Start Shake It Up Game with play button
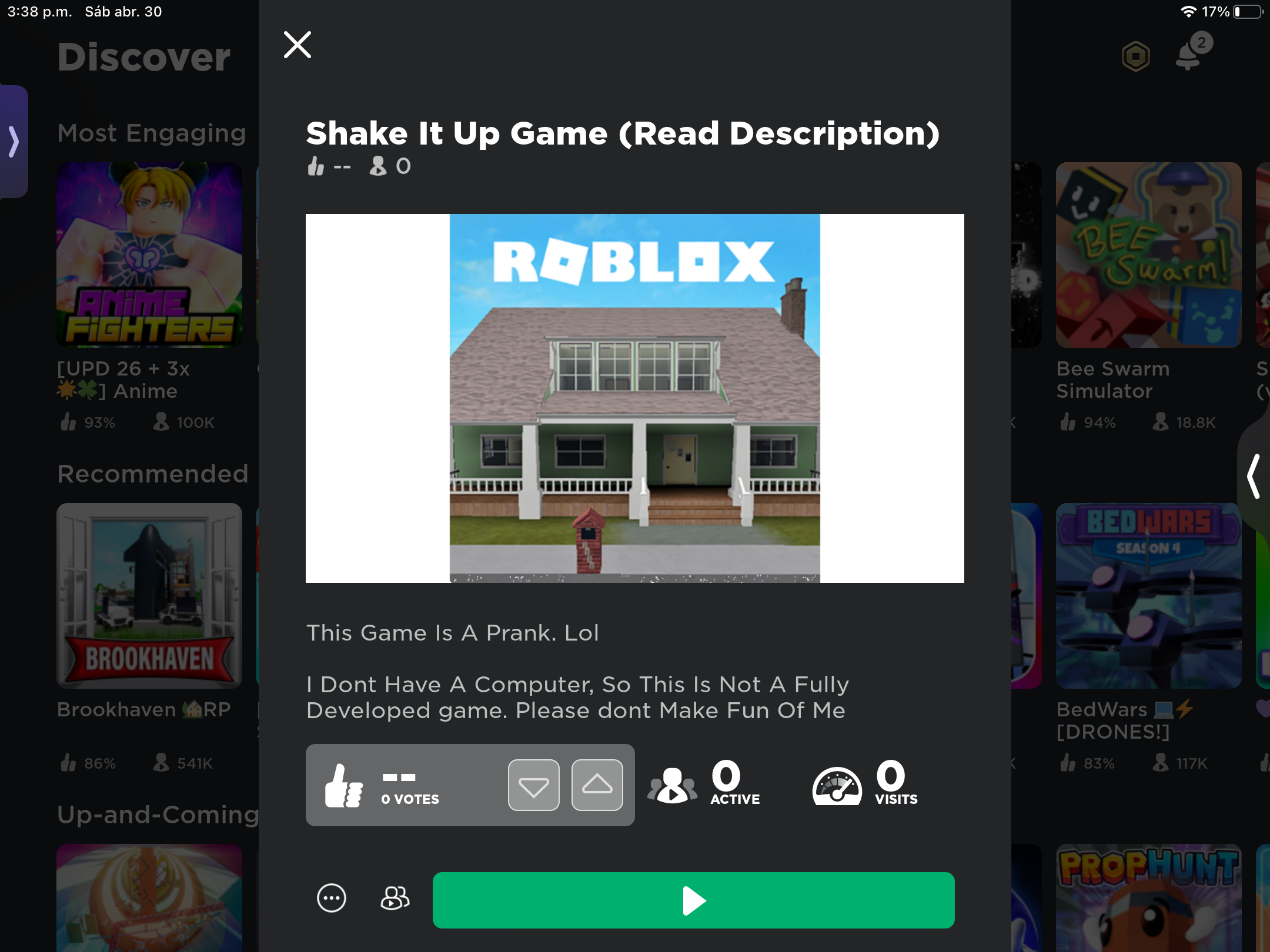This screenshot has height=952, width=1270. (694, 900)
